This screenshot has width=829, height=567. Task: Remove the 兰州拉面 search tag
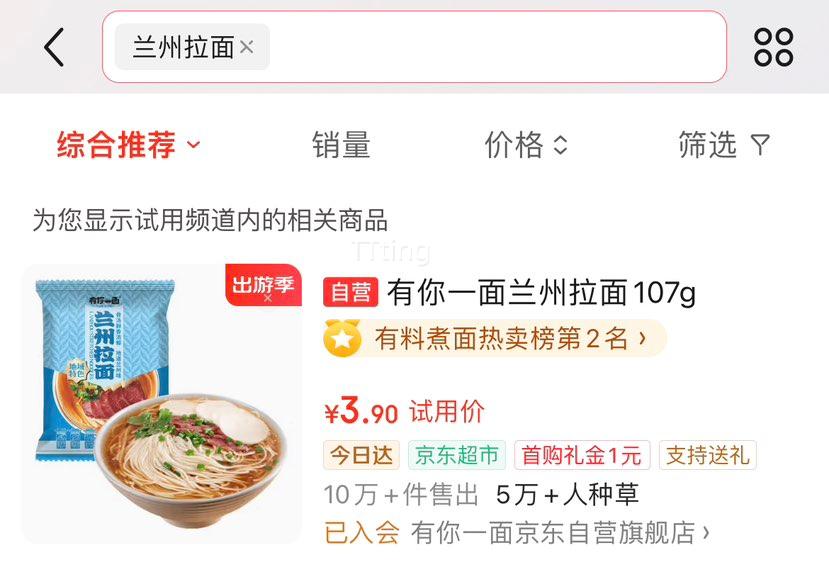click(x=246, y=47)
